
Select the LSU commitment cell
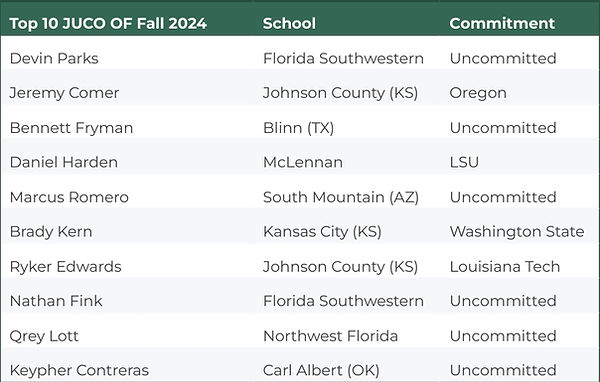464,162
